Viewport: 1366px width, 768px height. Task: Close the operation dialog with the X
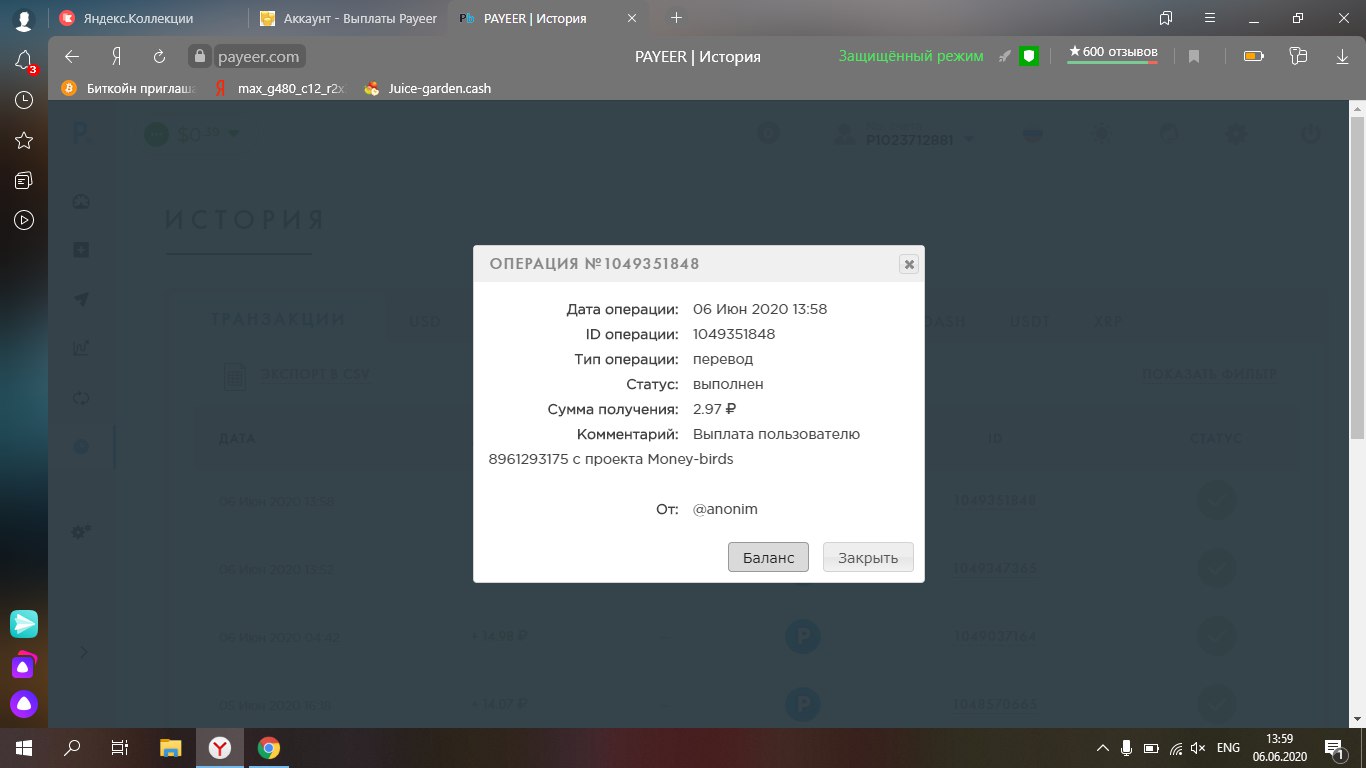[908, 264]
